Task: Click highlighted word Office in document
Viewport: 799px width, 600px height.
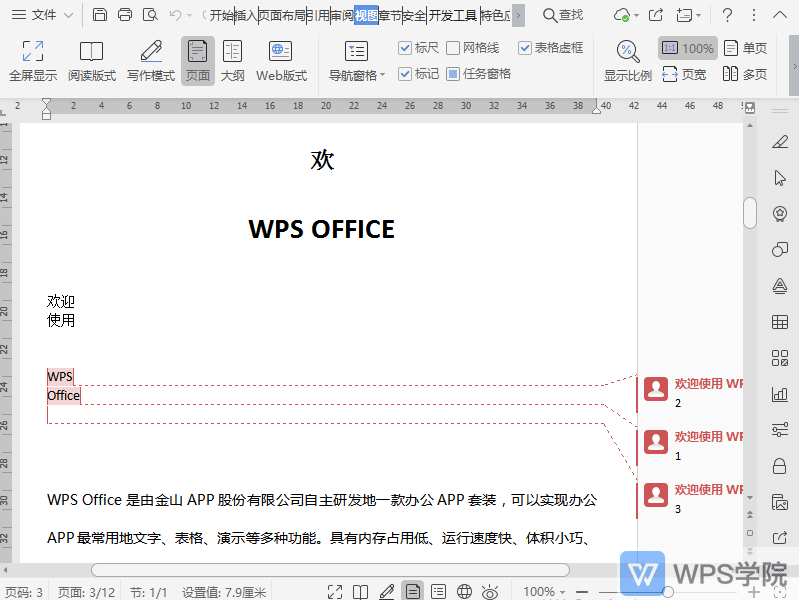Action: [64, 396]
